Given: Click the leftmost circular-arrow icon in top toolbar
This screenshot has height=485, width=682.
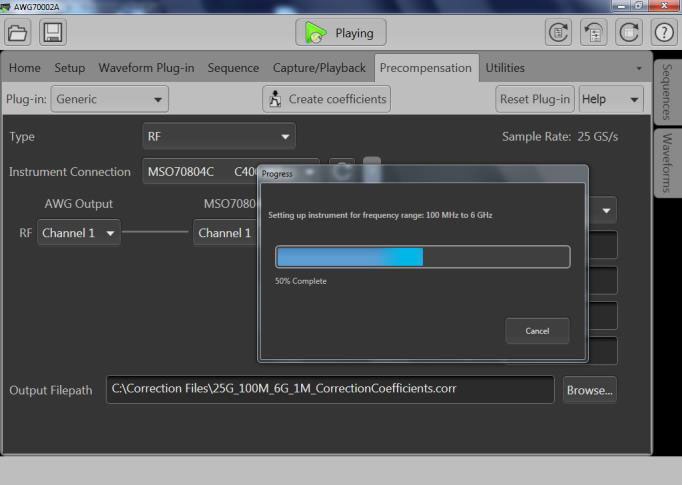Looking at the screenshot, I should point(558,32).
